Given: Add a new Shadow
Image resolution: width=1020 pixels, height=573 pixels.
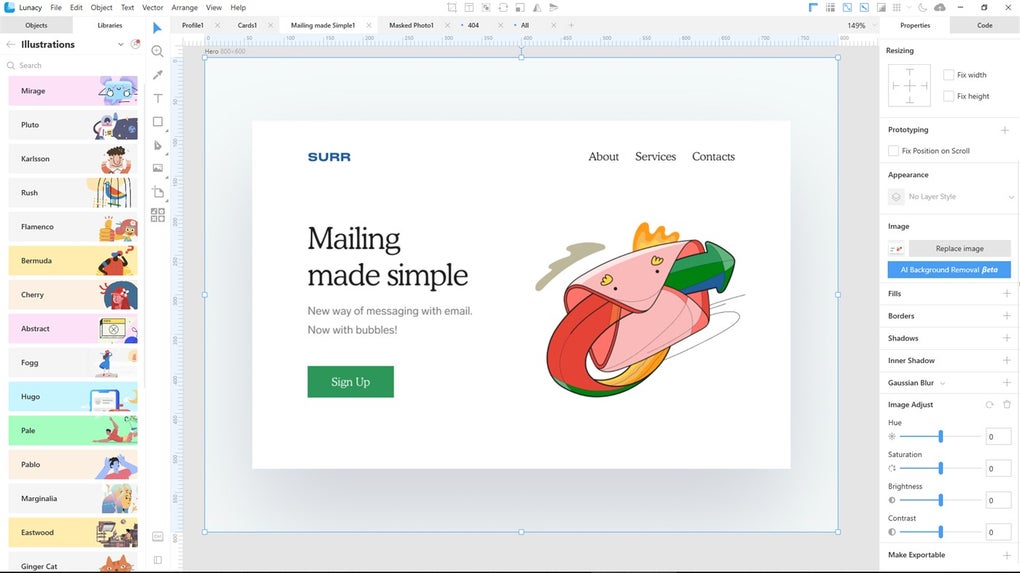Looking at the screenshot, I should [x=1006, y=338].
